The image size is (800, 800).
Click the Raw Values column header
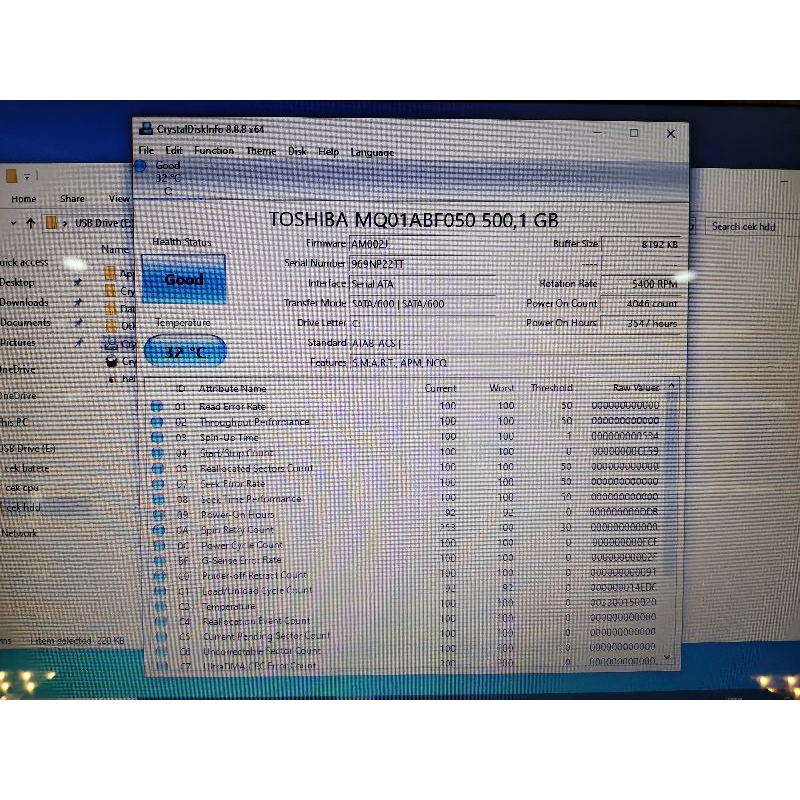(636, 388)
